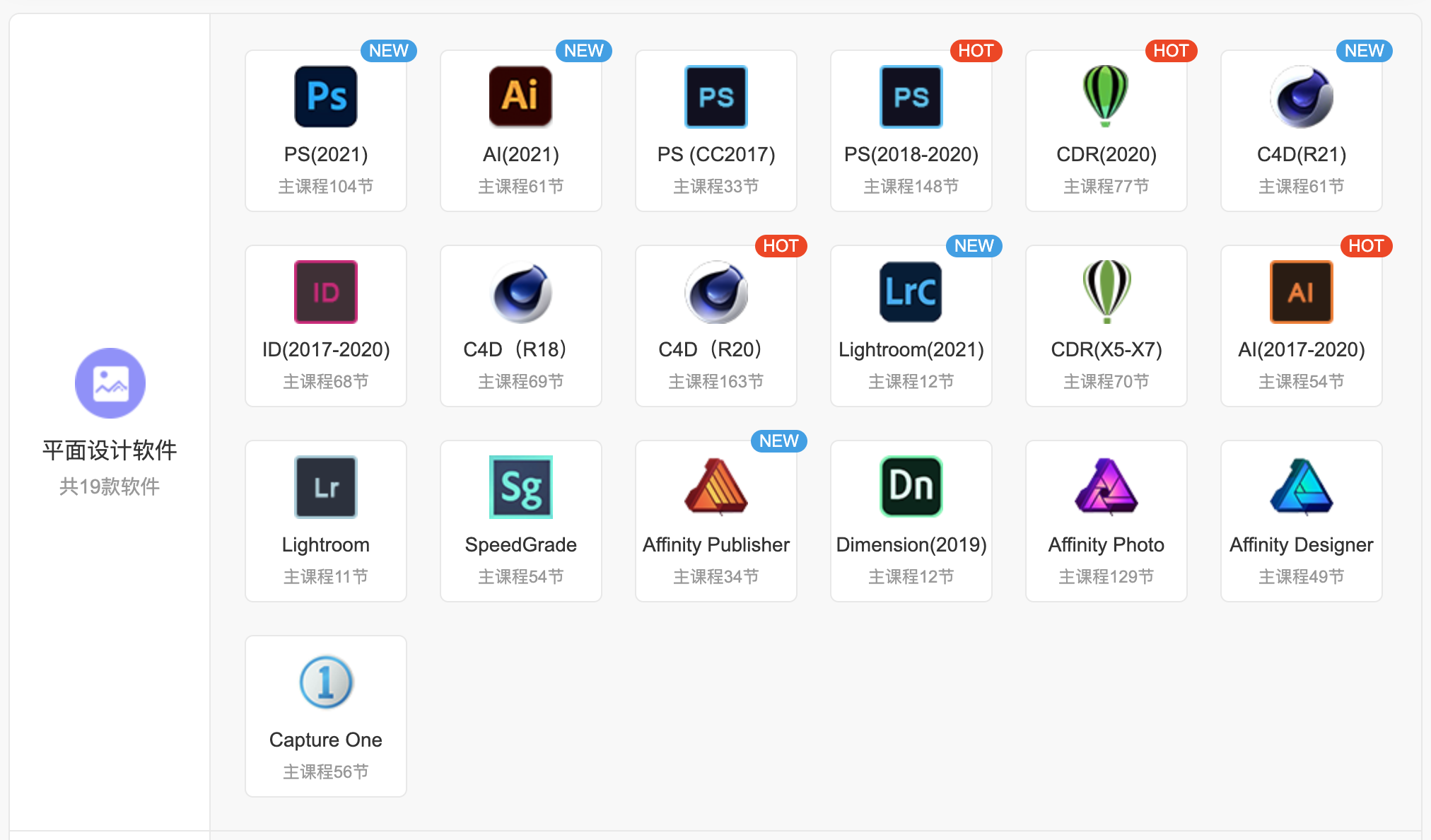Open the AI(2021) Illustrator icon

click(521, 97)
